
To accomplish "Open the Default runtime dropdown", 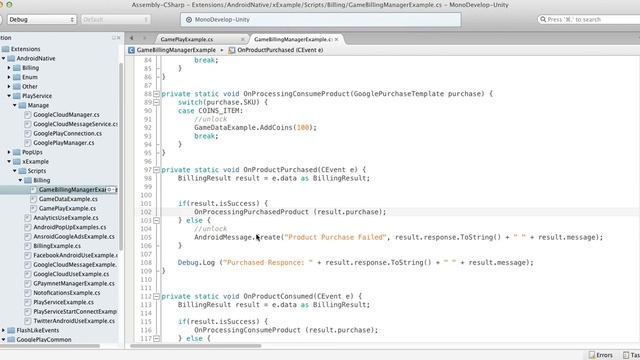I will 115,19.
